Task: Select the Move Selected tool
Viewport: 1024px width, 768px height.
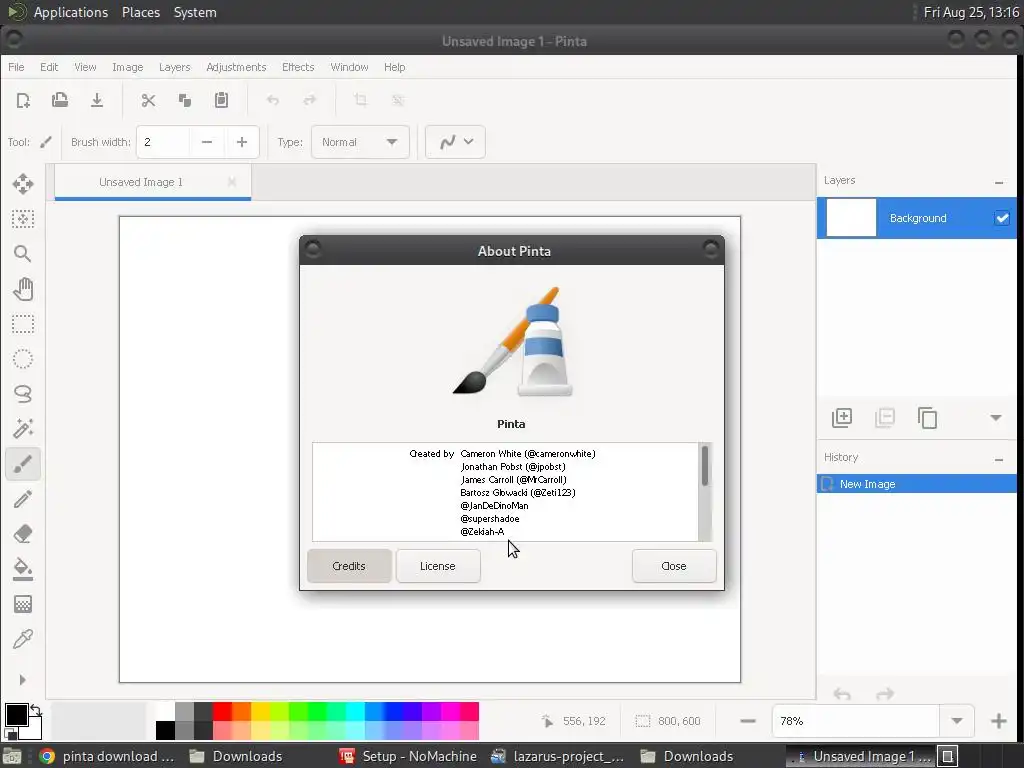Action: [x=23, y=184]
